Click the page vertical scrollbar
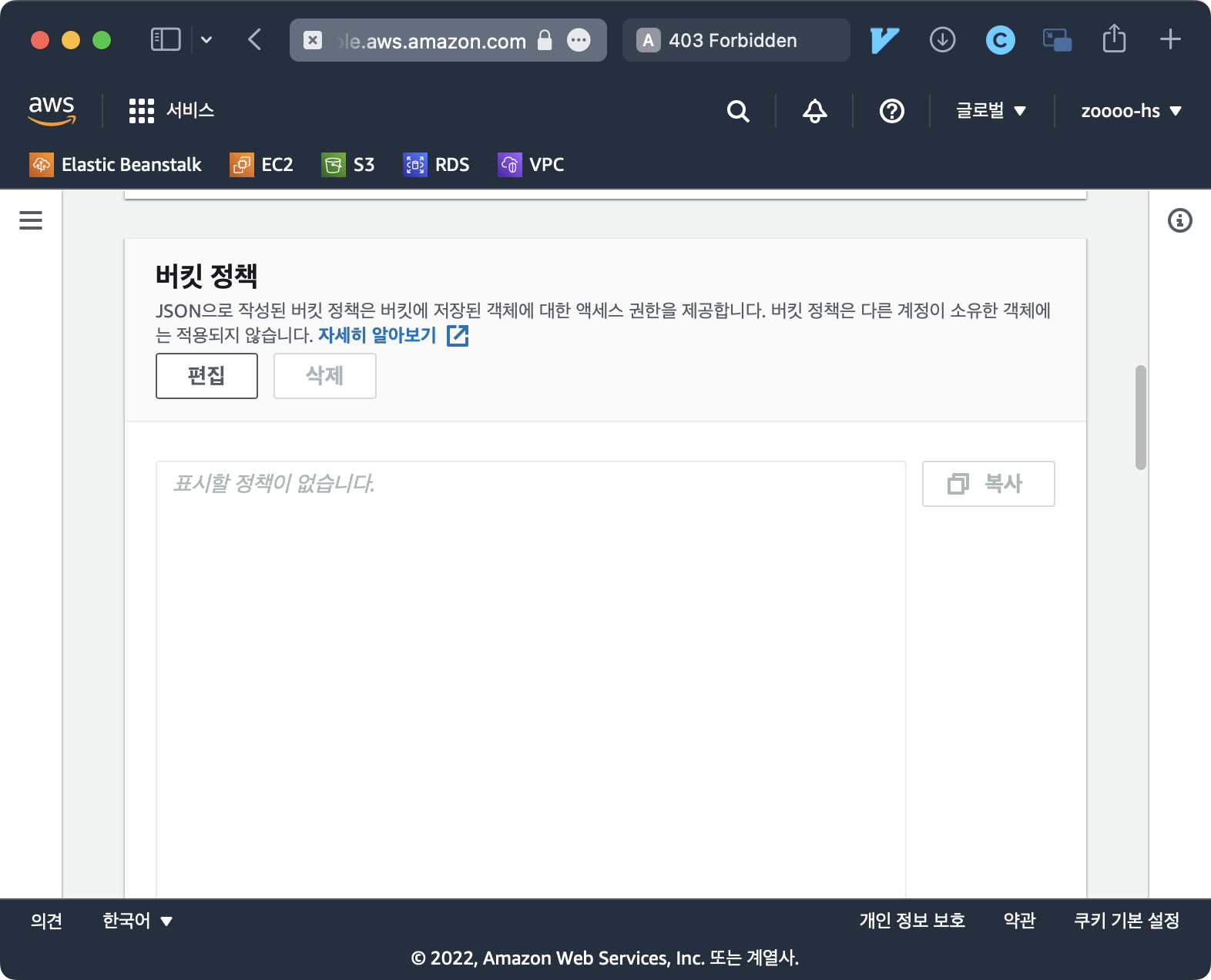This screenshot has height=980, width=1211. pos(1141,417)
